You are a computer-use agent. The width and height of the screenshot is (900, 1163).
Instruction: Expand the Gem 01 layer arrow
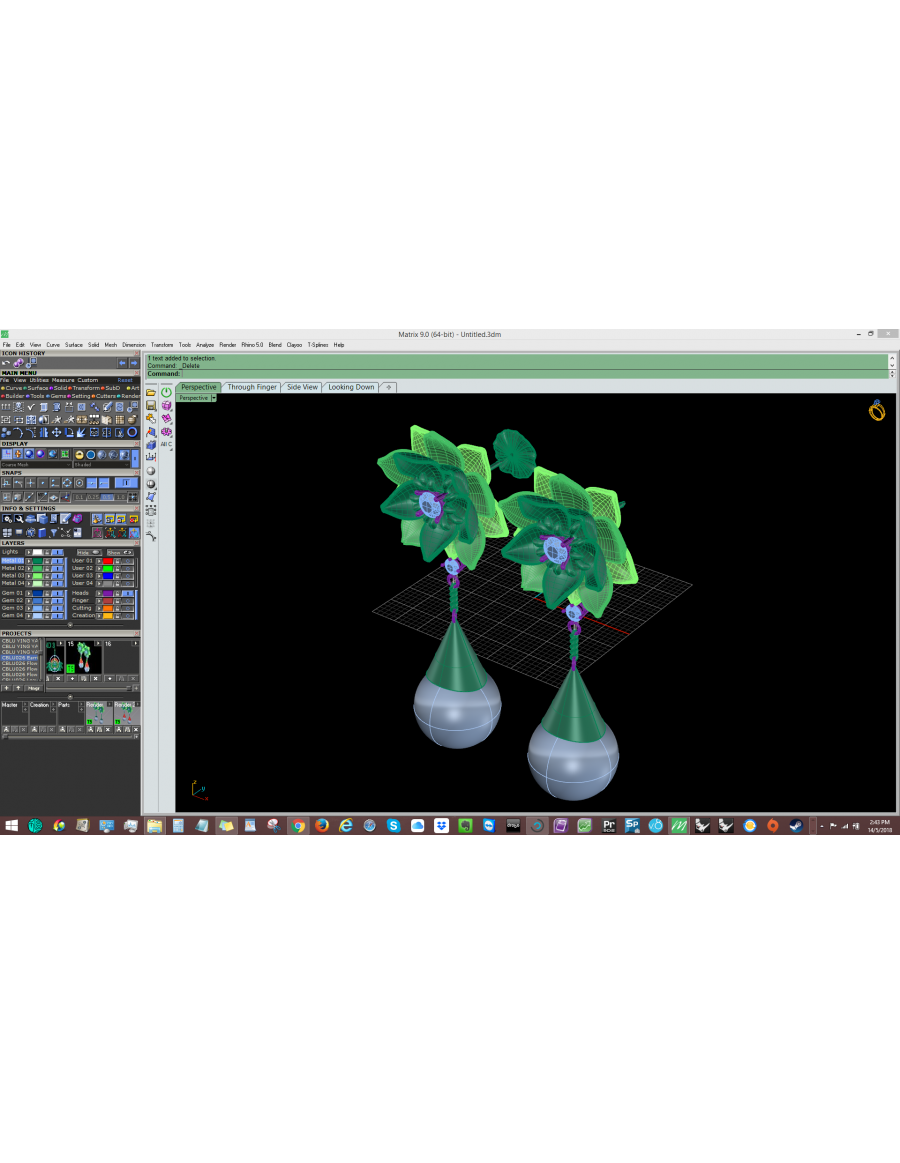(x=29, y=593)
